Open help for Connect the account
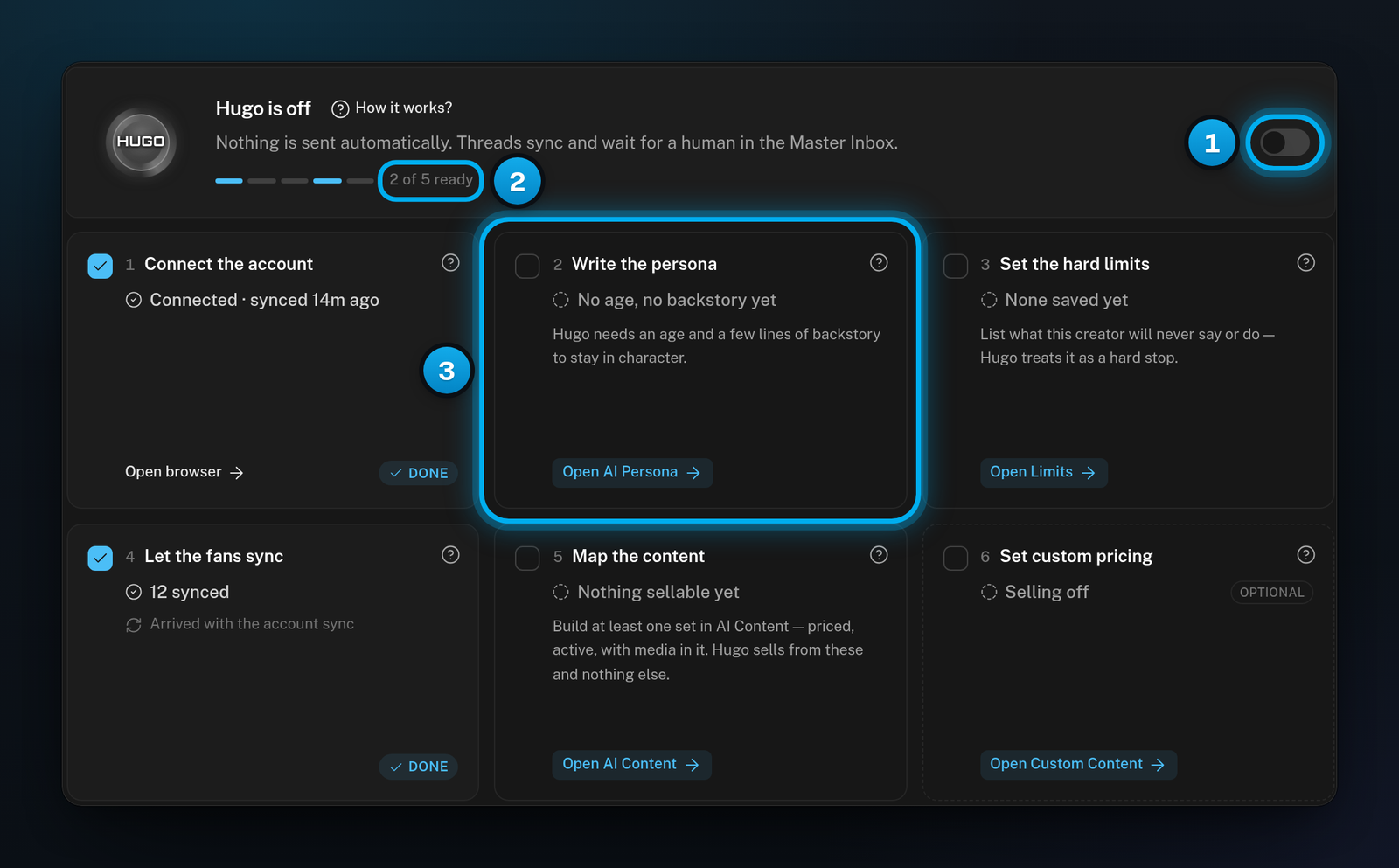 click(x=450, y=262)
